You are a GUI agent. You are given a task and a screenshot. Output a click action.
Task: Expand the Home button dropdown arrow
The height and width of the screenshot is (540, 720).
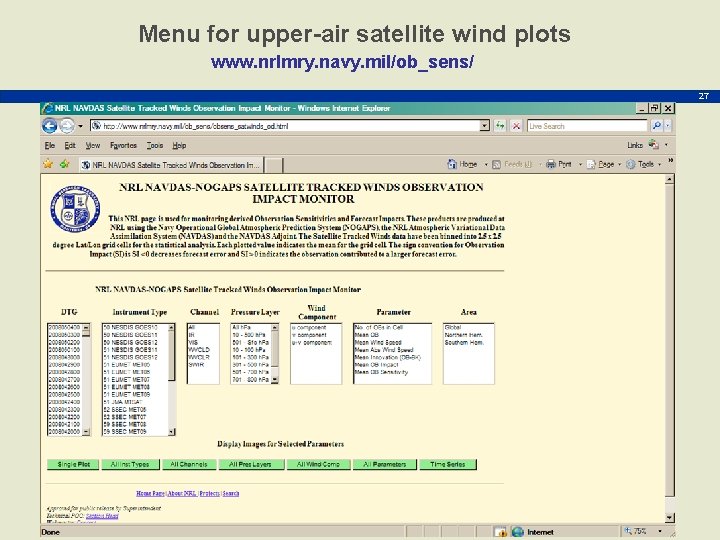point(486,164)
